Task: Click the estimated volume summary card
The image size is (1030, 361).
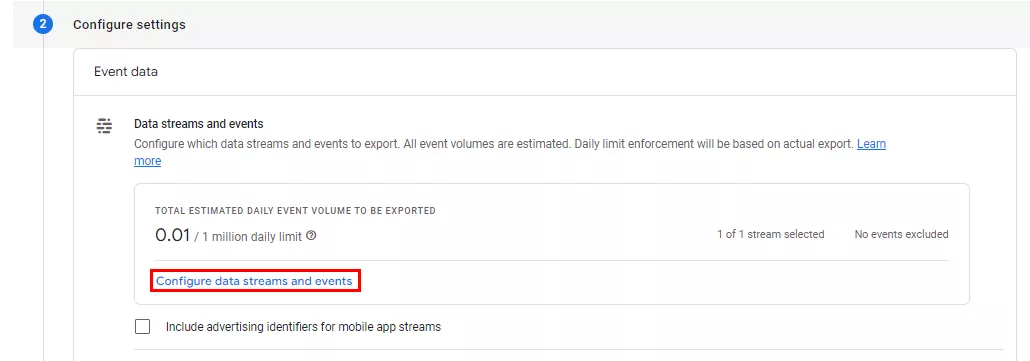Action: tap(552, 244)
